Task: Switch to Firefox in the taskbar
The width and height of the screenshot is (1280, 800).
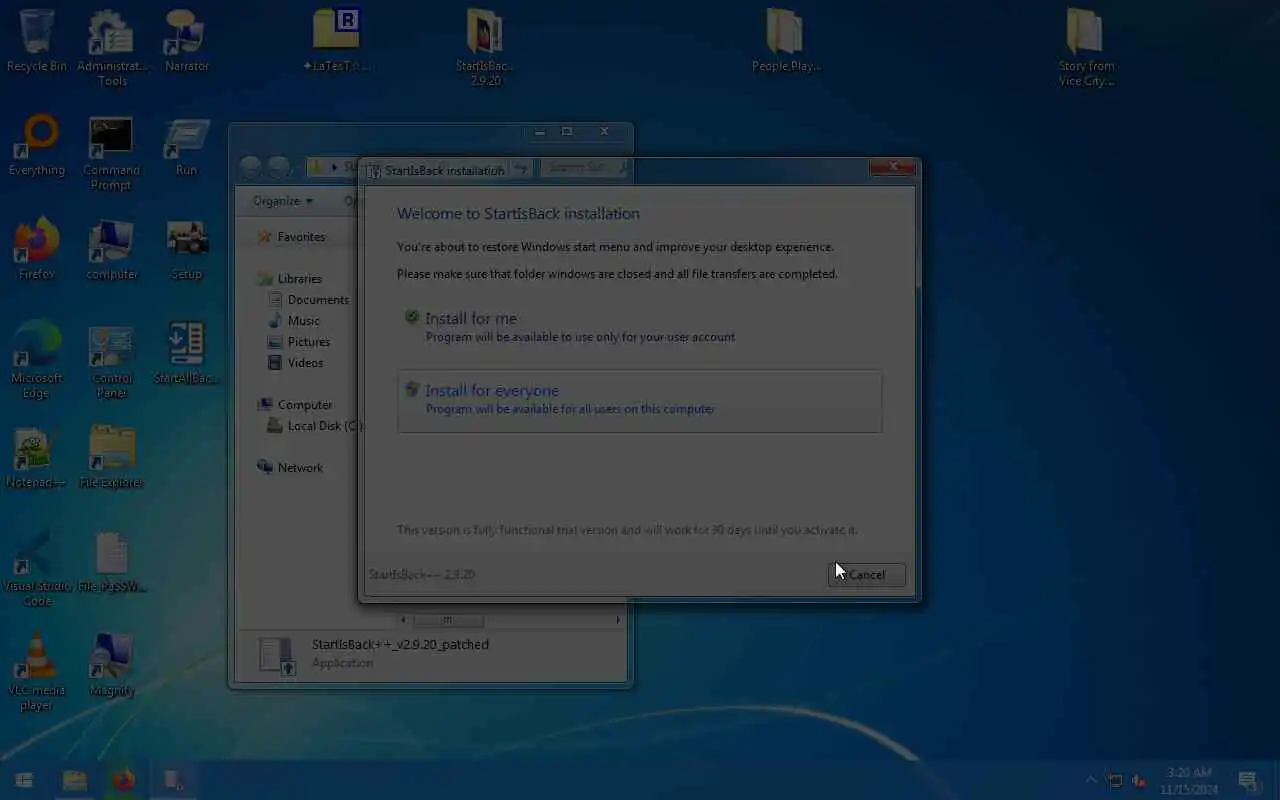Action: tap(124, 780)
